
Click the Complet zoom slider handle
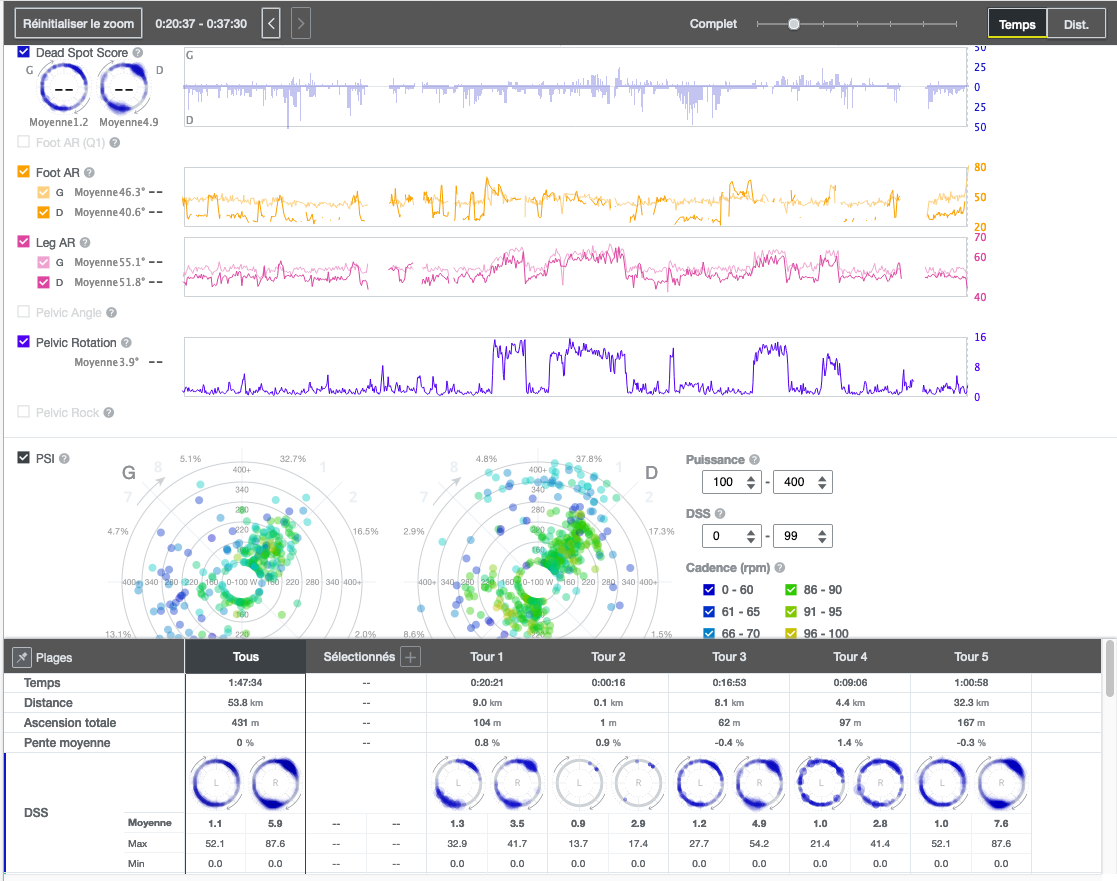(x=794, y=24)
